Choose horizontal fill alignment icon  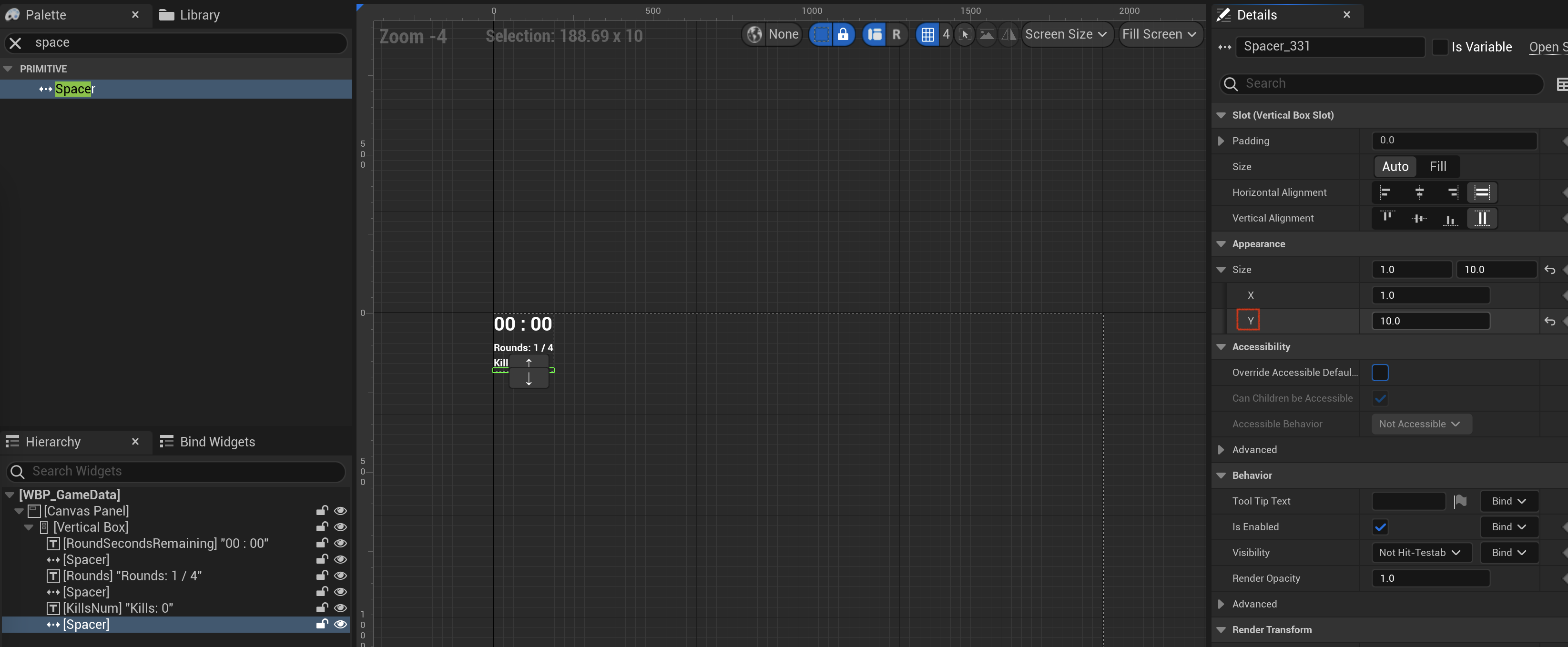coord(1482,192)
